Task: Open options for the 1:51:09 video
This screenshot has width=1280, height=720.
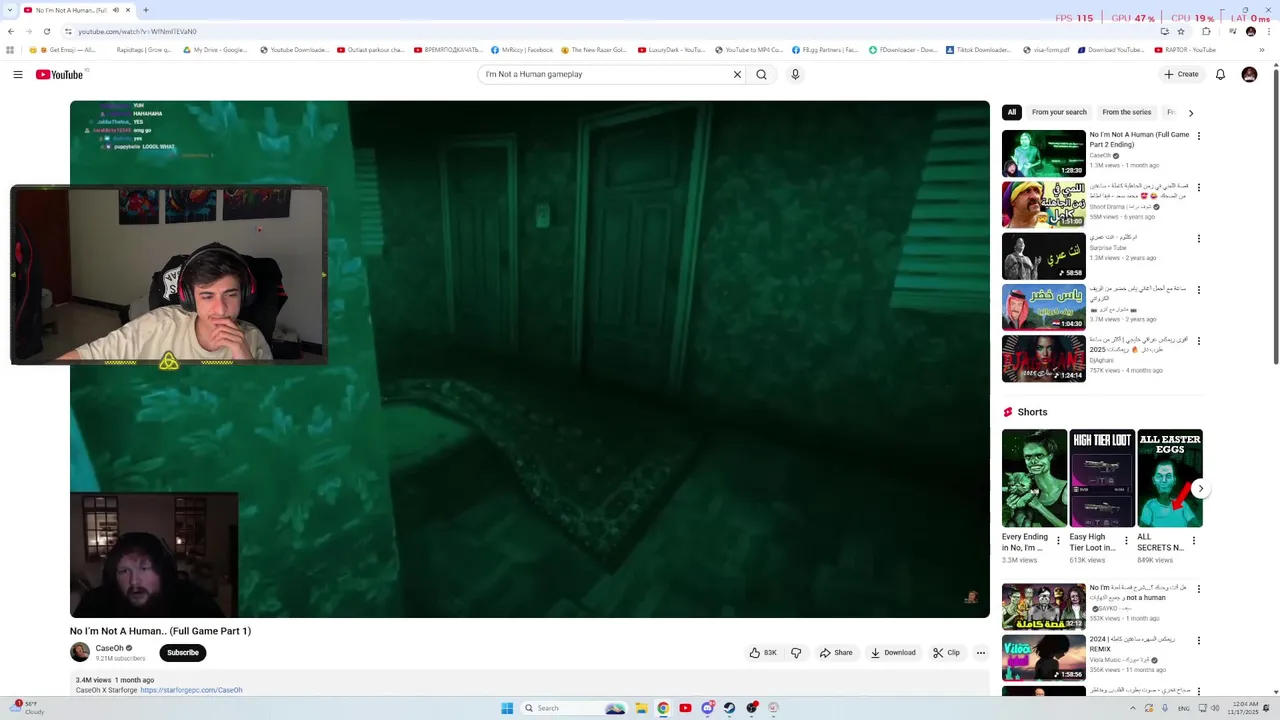Action: pos(1199,187)
